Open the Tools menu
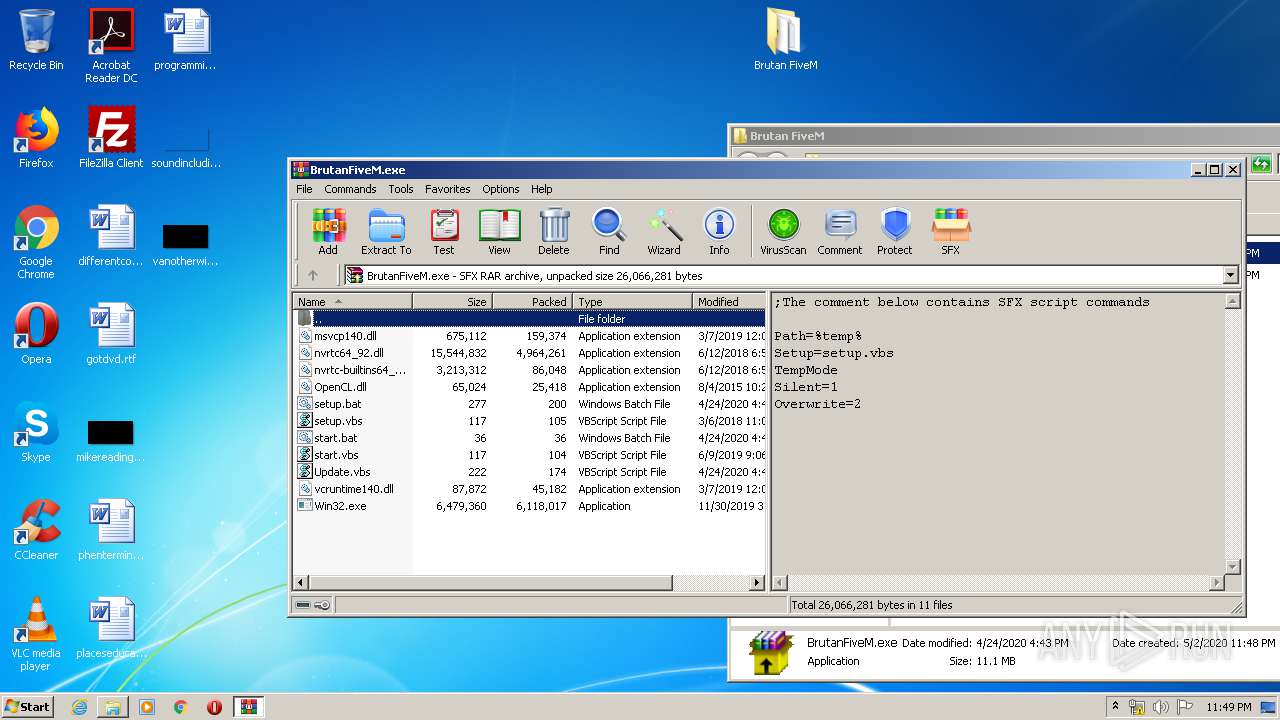 (401, 189)
